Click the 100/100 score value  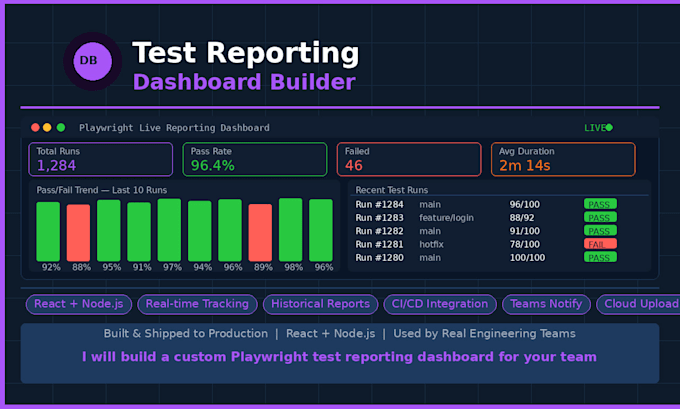coord(527,258)
